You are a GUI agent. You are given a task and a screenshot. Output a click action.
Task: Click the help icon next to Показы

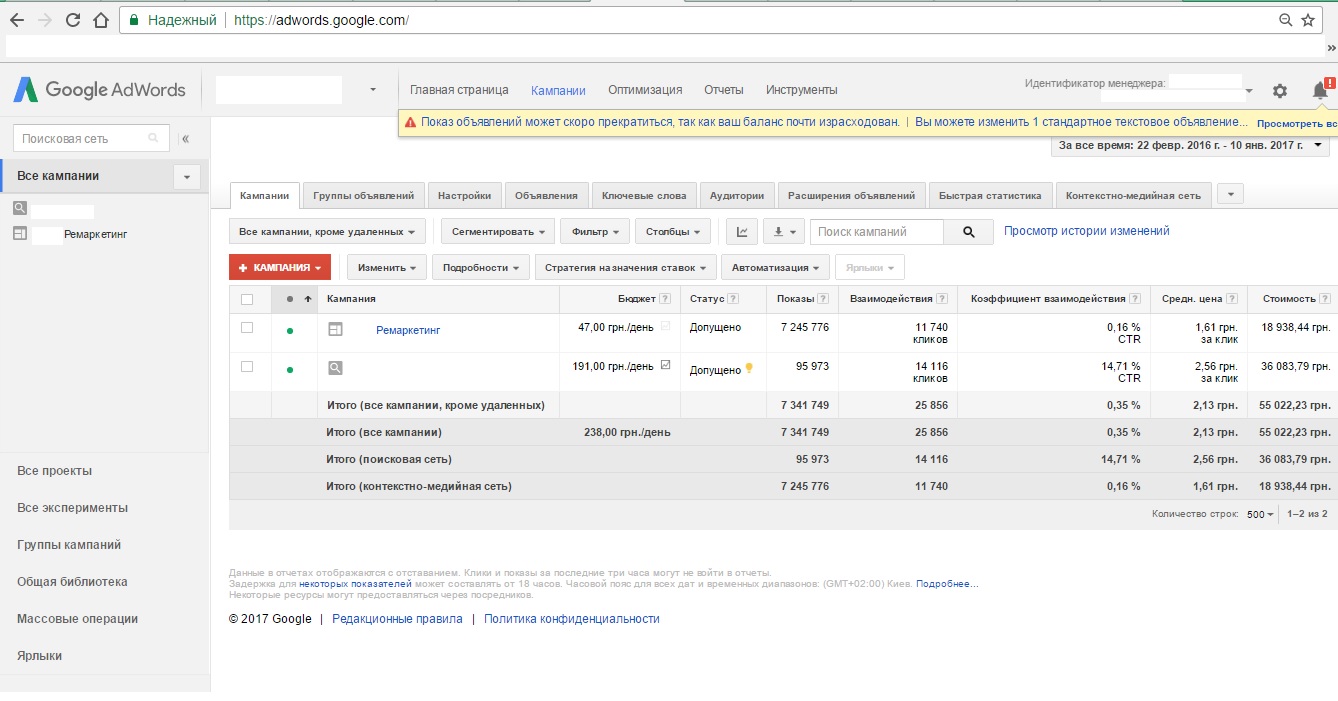click(x=823, y=299)
